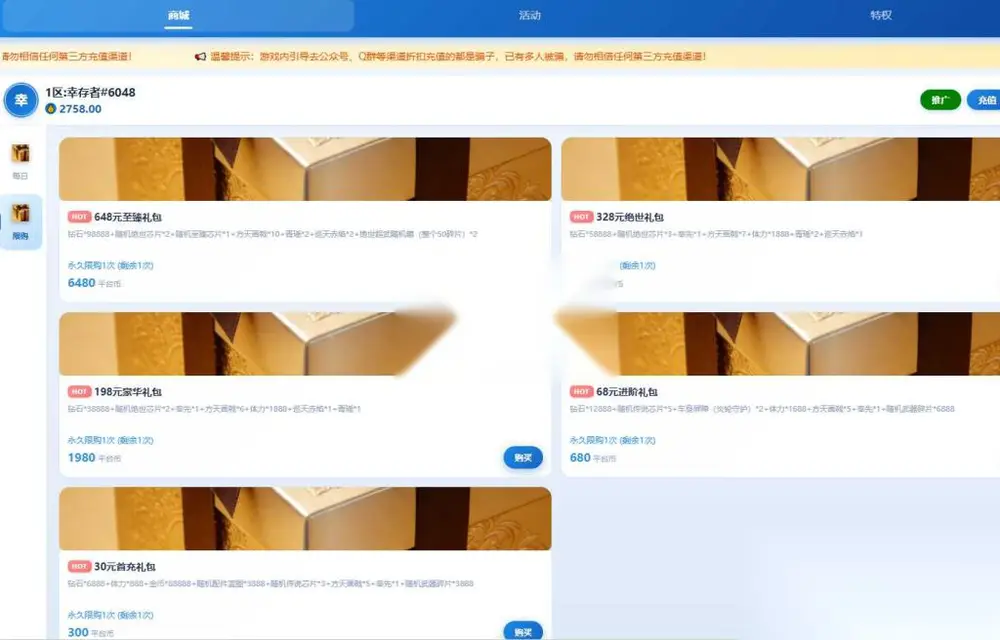Screen dimensions: 1000x640
Task: Click the blue 幸 avatar icon
Action: [x=21, y=100]
